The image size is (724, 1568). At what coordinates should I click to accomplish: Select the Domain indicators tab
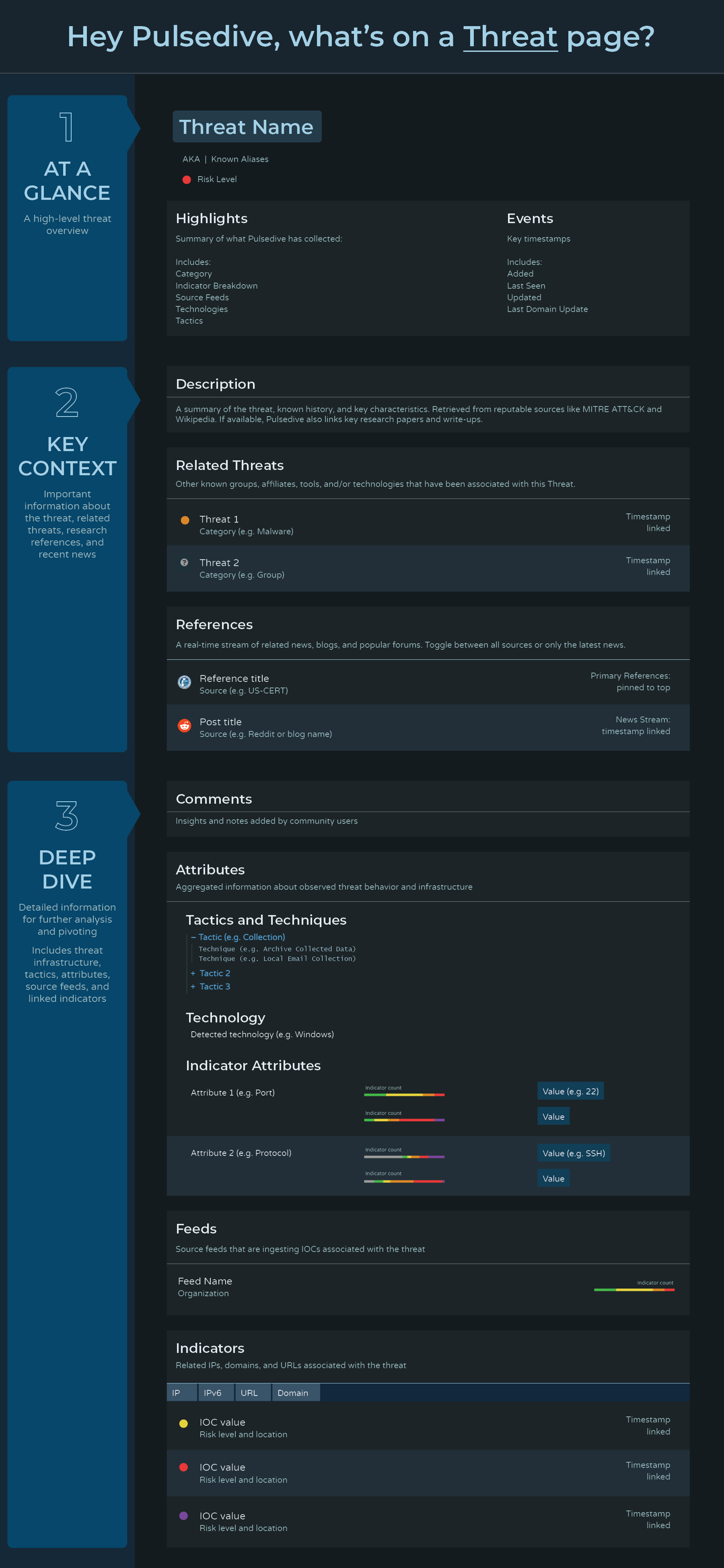coord(296,1393)
